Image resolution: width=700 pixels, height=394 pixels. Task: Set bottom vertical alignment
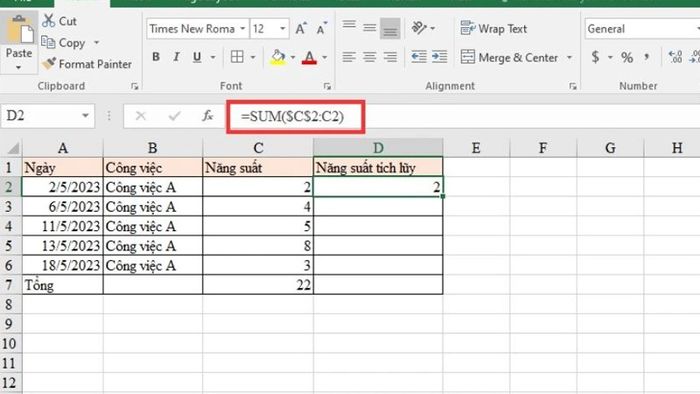(x=390, y=29)
